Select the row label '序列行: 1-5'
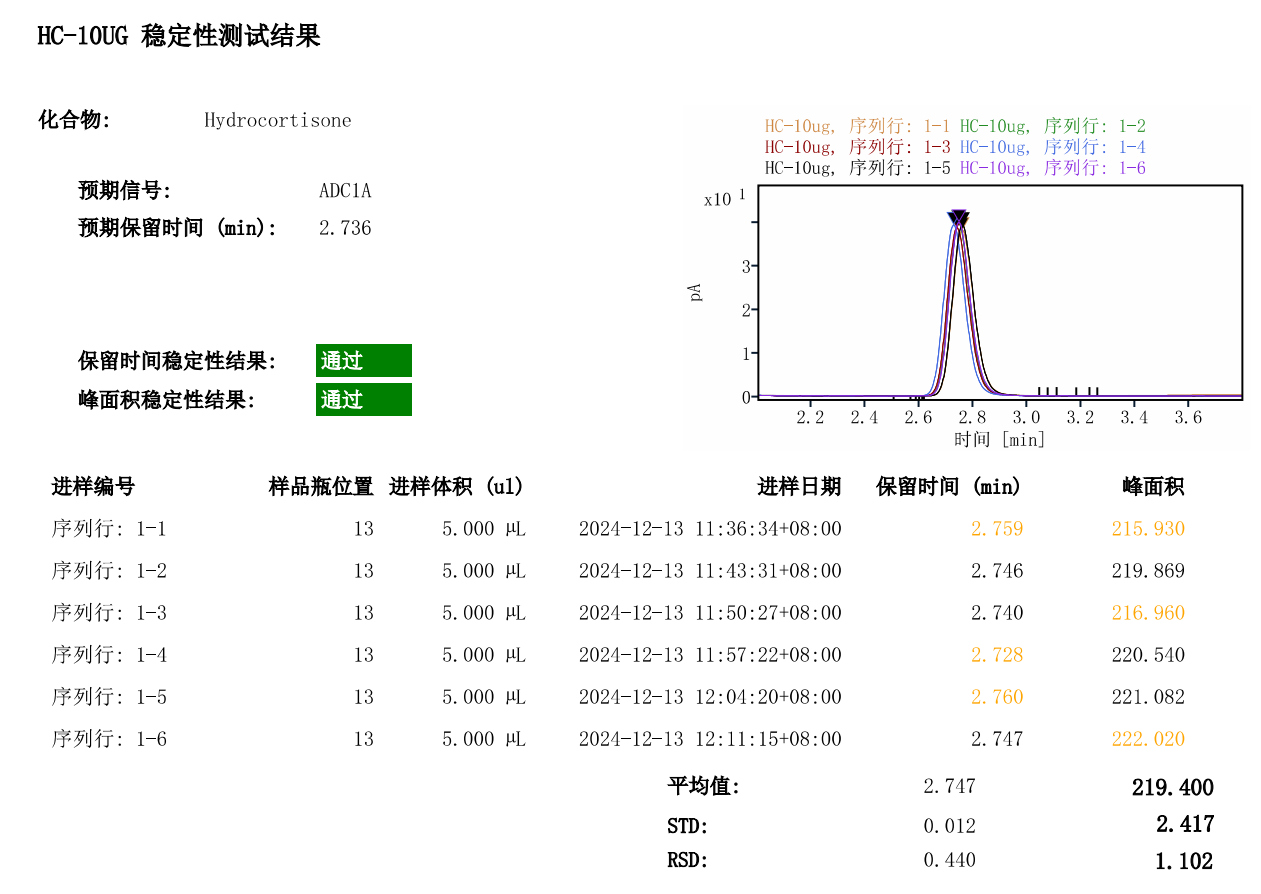 (x=109, y=697)
